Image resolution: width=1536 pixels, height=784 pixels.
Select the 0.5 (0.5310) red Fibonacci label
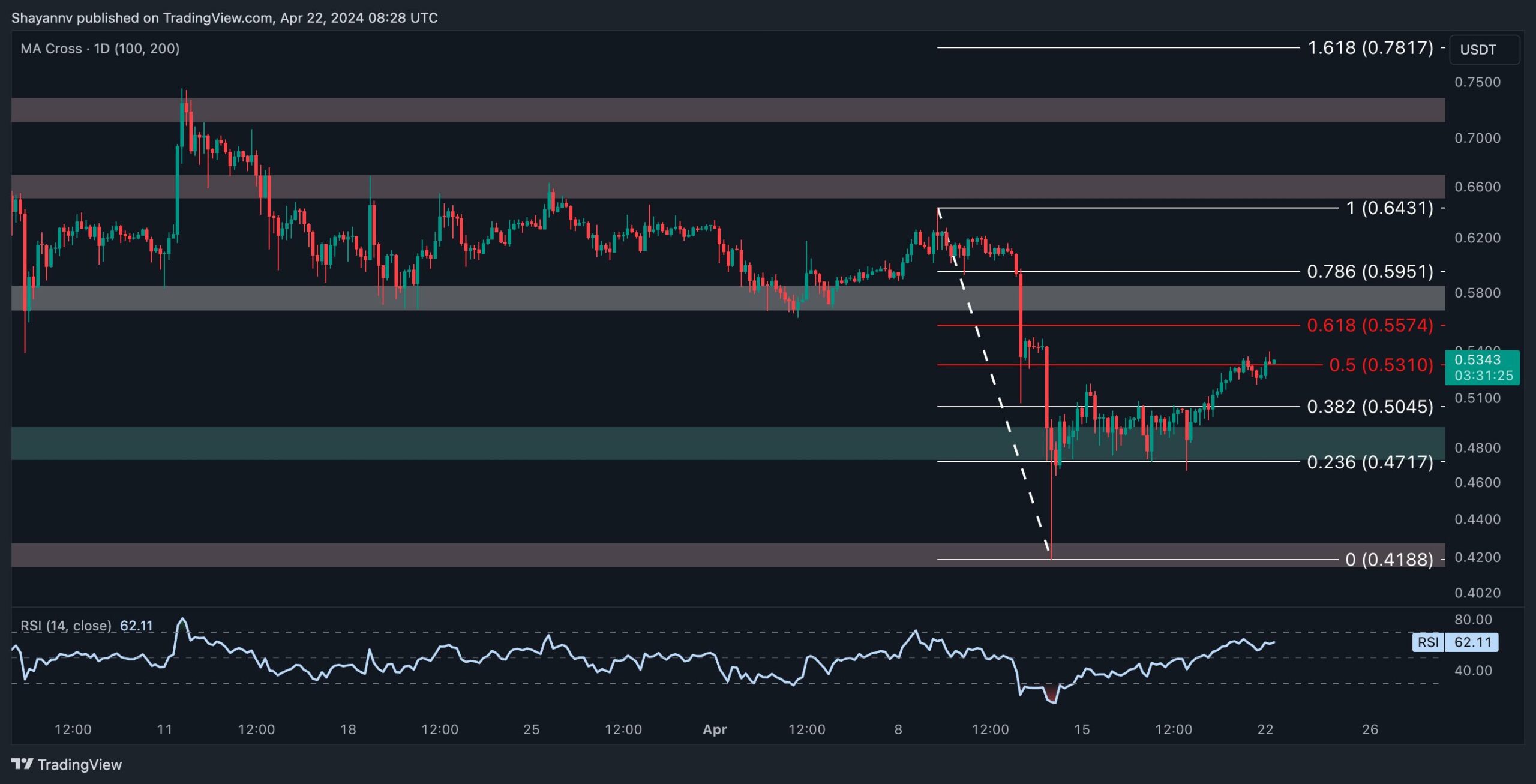(1381, 365)
